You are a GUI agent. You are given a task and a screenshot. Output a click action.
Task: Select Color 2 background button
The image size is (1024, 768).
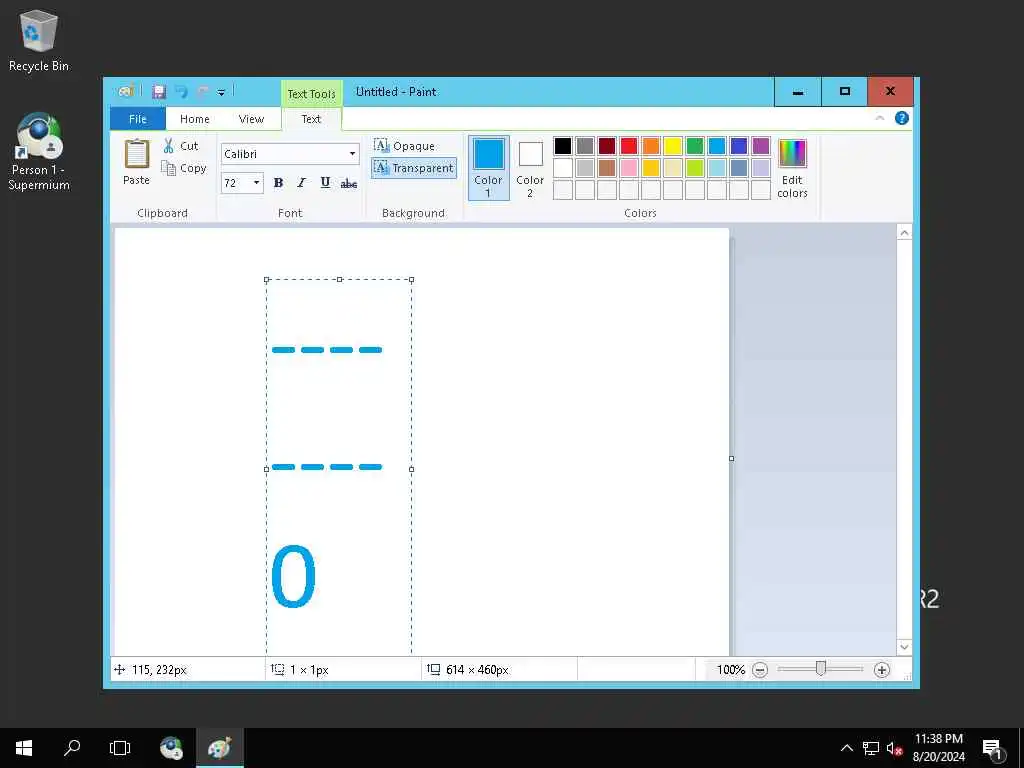click(x=530, y=168)
